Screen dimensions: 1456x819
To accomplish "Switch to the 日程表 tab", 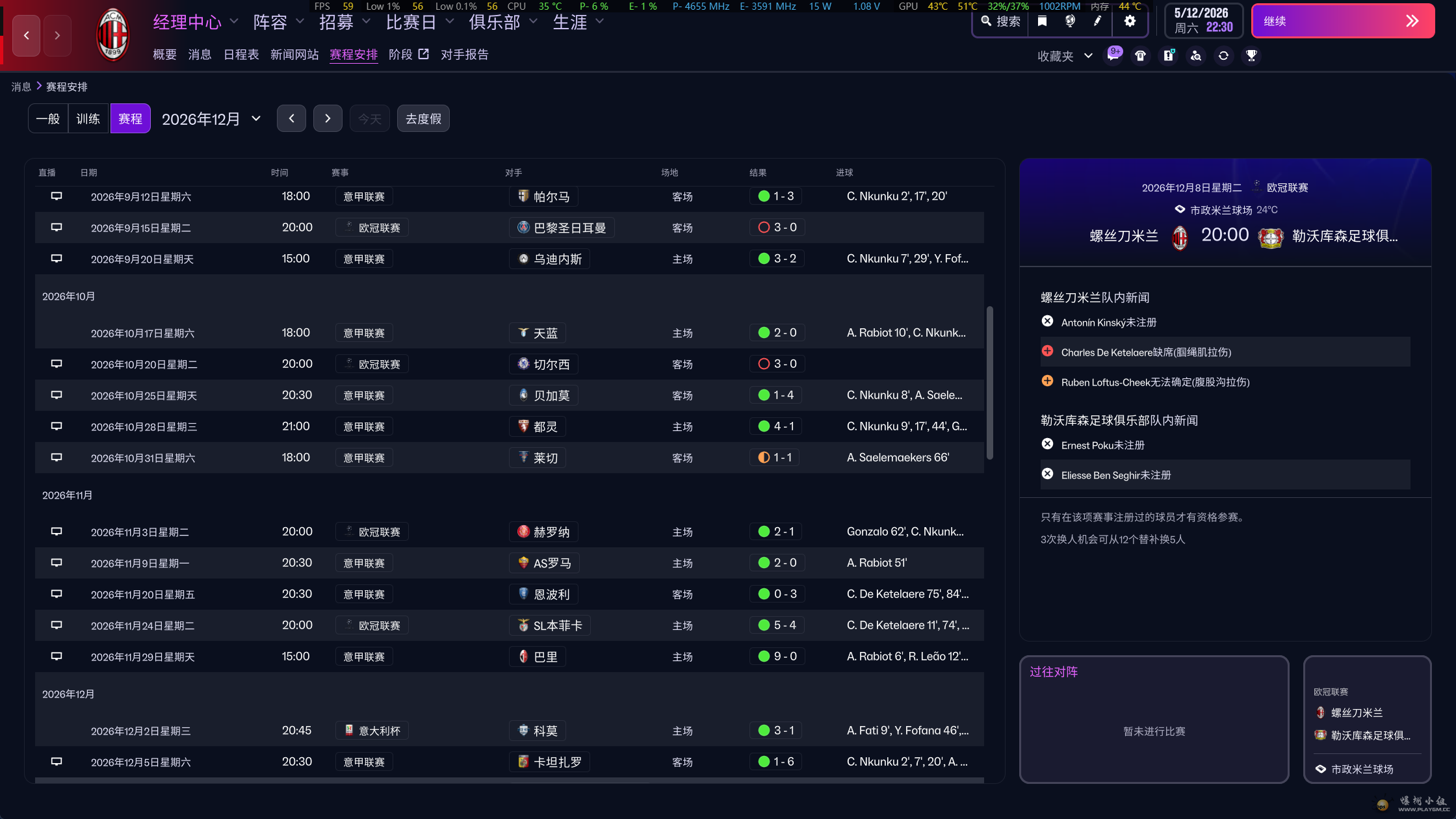I will point(241,55).
